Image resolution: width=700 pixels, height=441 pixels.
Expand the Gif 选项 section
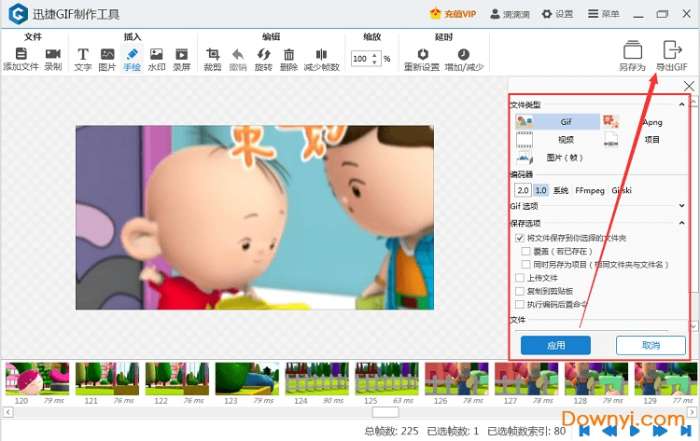tap(683, 205)
